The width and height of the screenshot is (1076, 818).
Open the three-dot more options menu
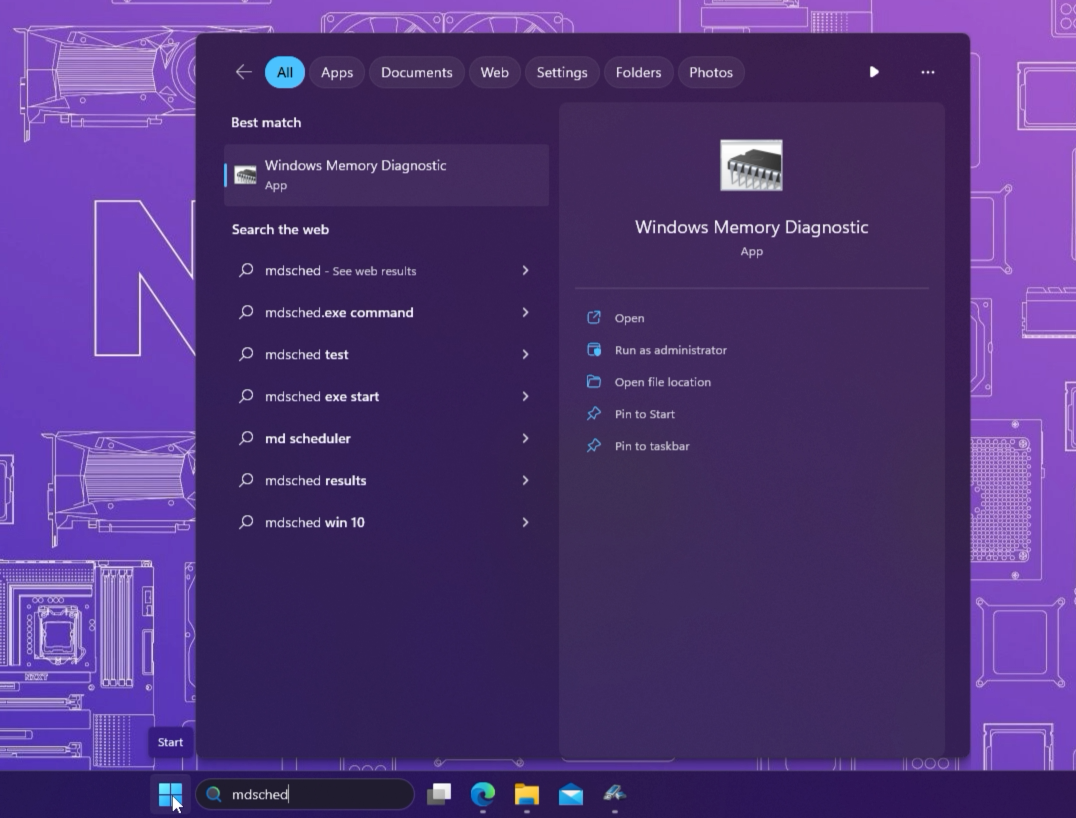(928, 72)
